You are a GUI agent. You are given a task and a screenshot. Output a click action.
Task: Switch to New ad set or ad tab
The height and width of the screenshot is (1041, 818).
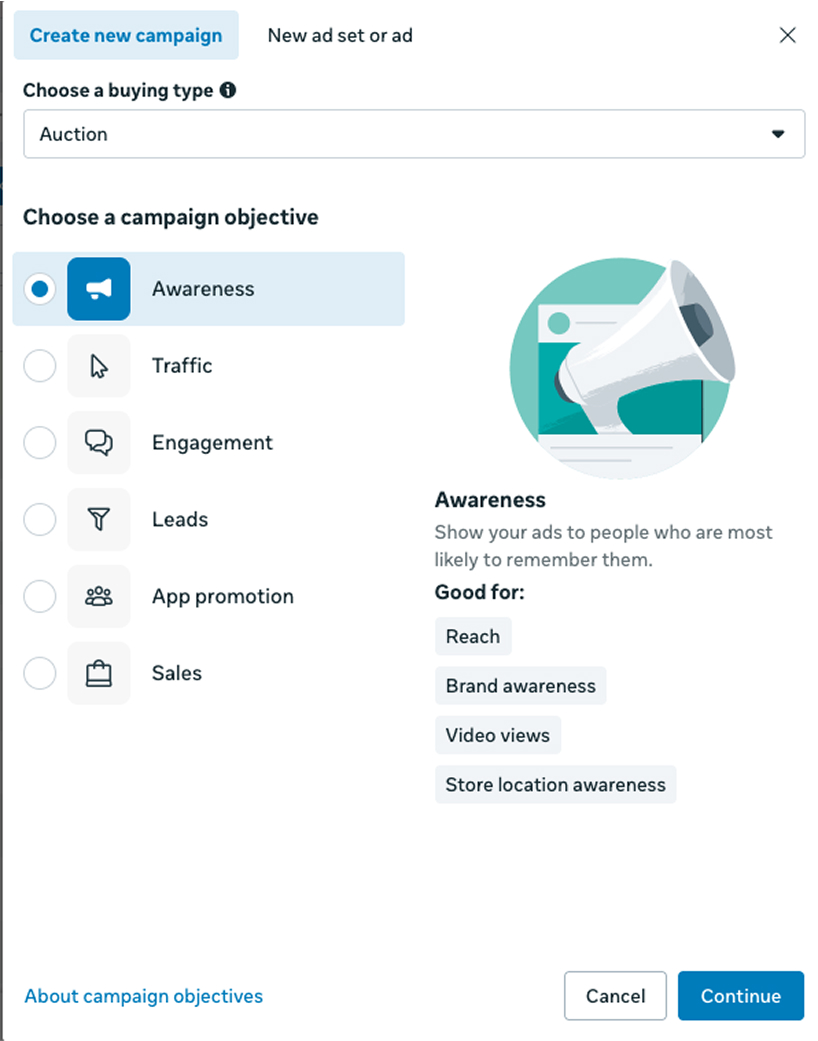(340, 36)
